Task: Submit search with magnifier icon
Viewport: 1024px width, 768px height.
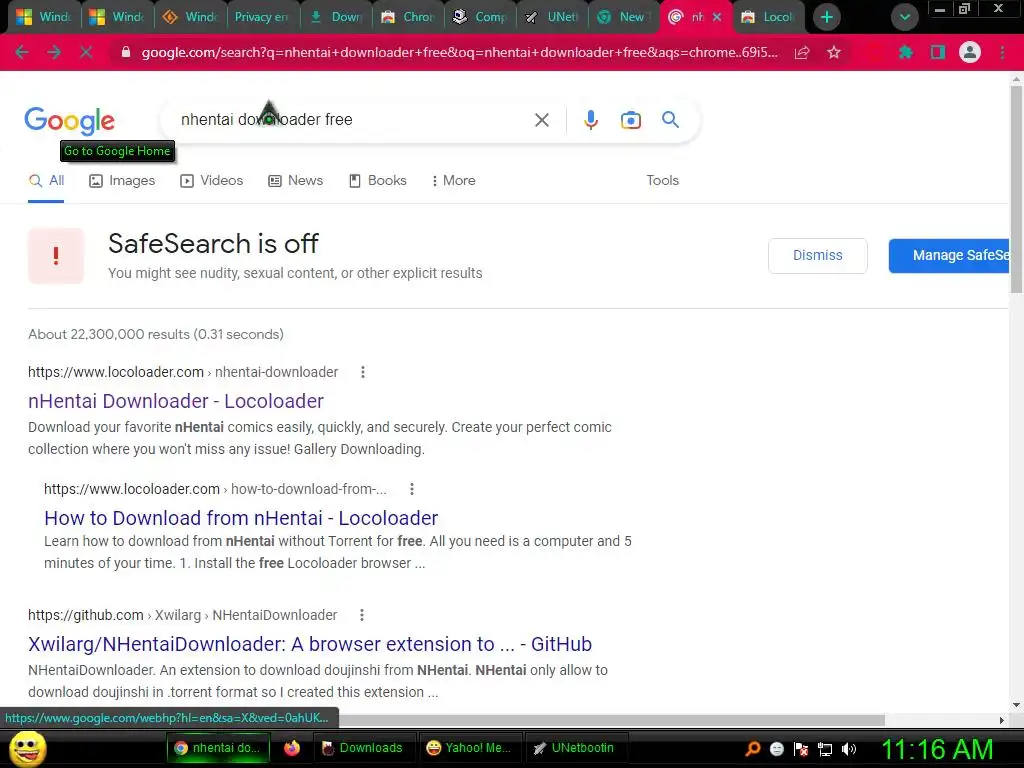Action: point(670,120)
